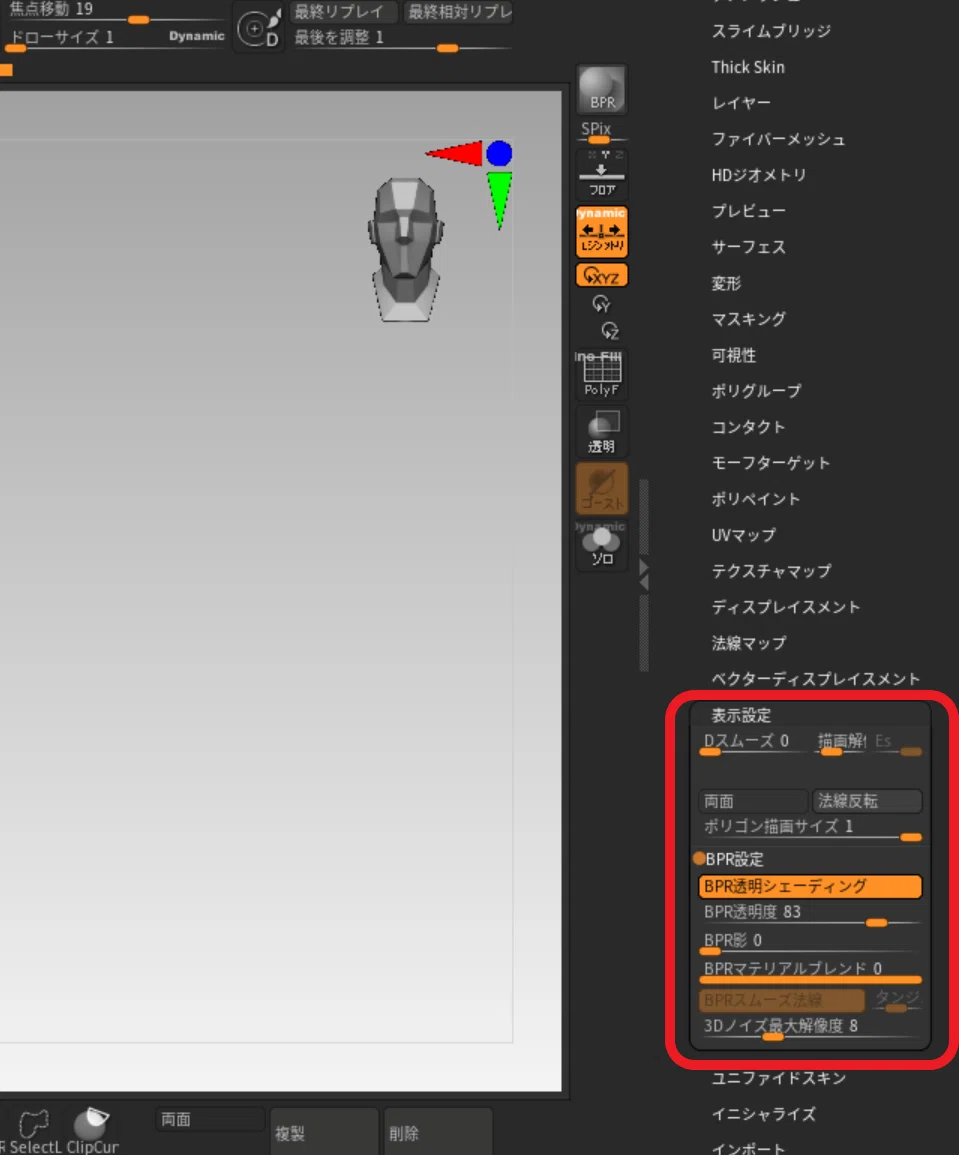Open ポリペイント submenu

click(x=756, y=499)
